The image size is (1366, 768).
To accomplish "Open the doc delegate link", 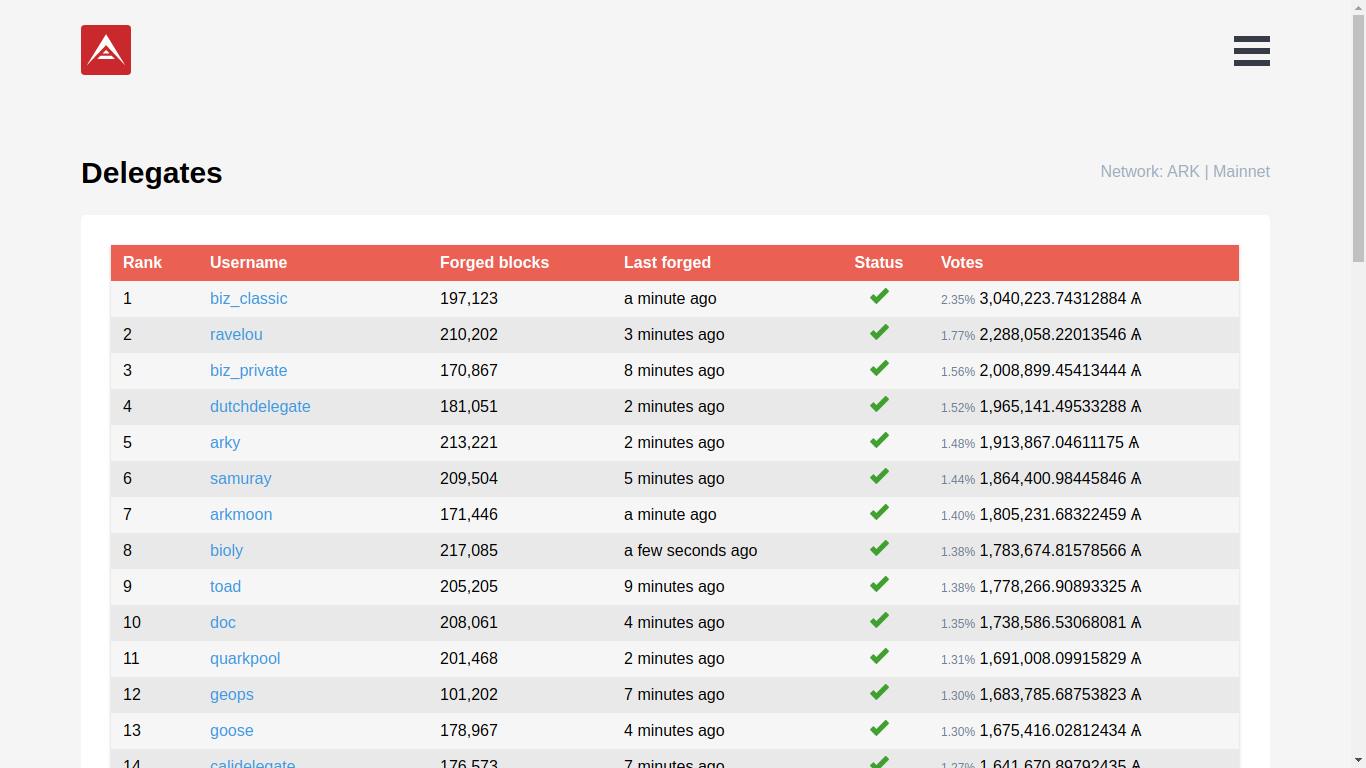I will 223,623.
